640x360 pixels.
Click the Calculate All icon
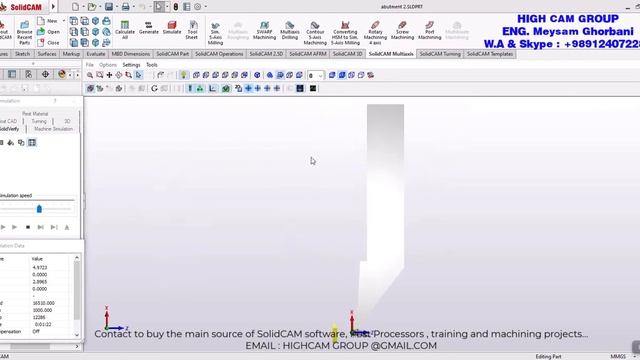[x=125, y=31]
